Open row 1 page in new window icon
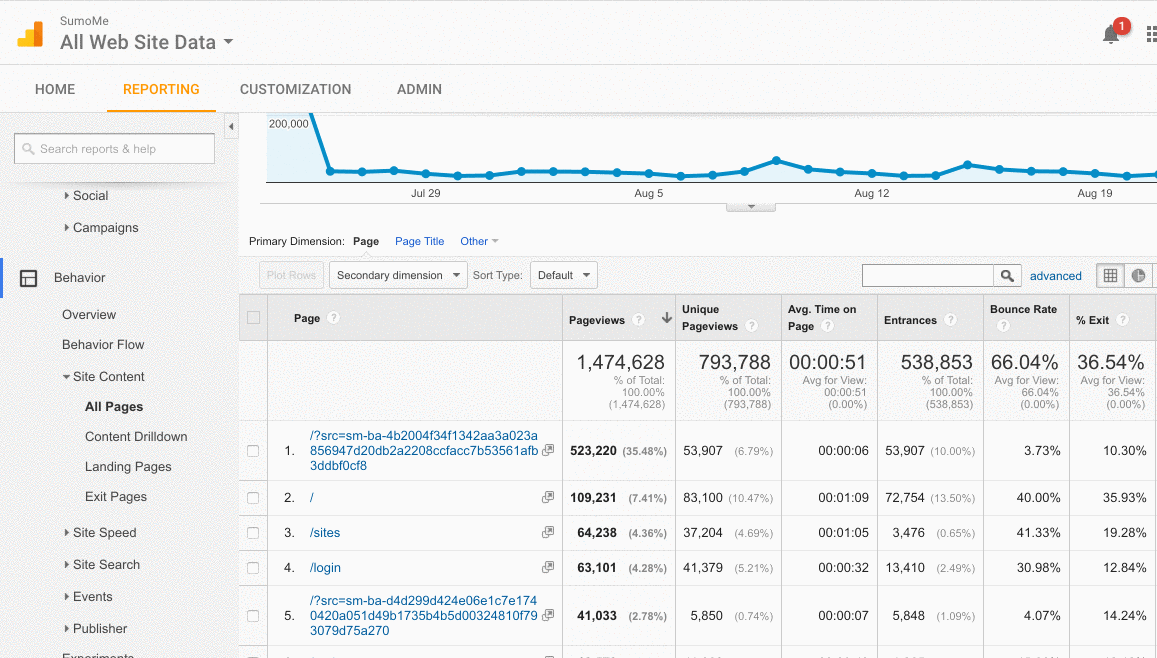This screenshot has width=1157, height=658. coord(548,450)
